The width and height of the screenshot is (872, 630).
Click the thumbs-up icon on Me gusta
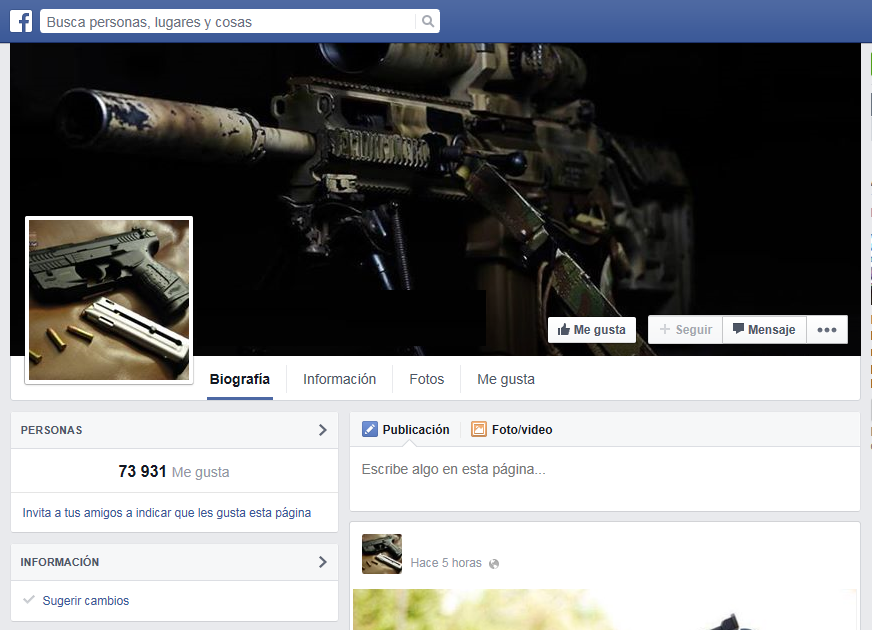[x=564, y=330]
